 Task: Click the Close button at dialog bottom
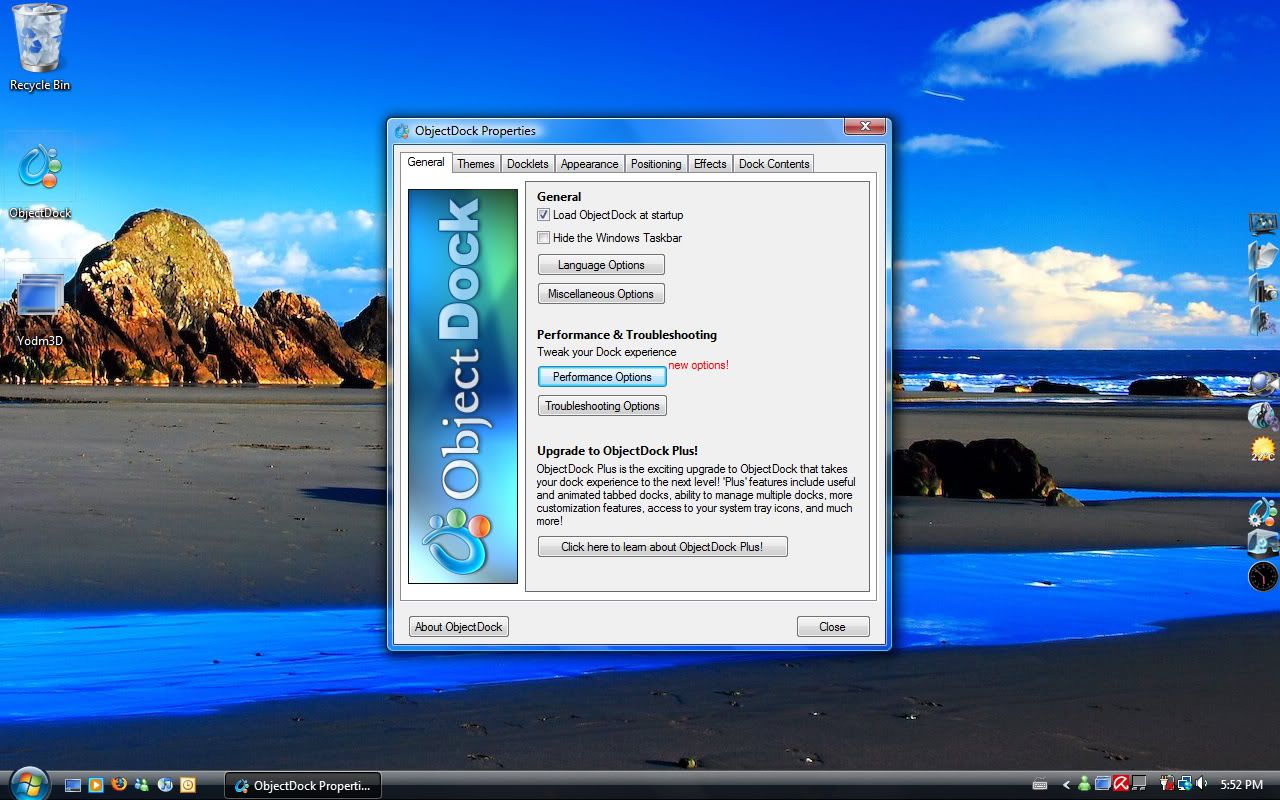833,627
